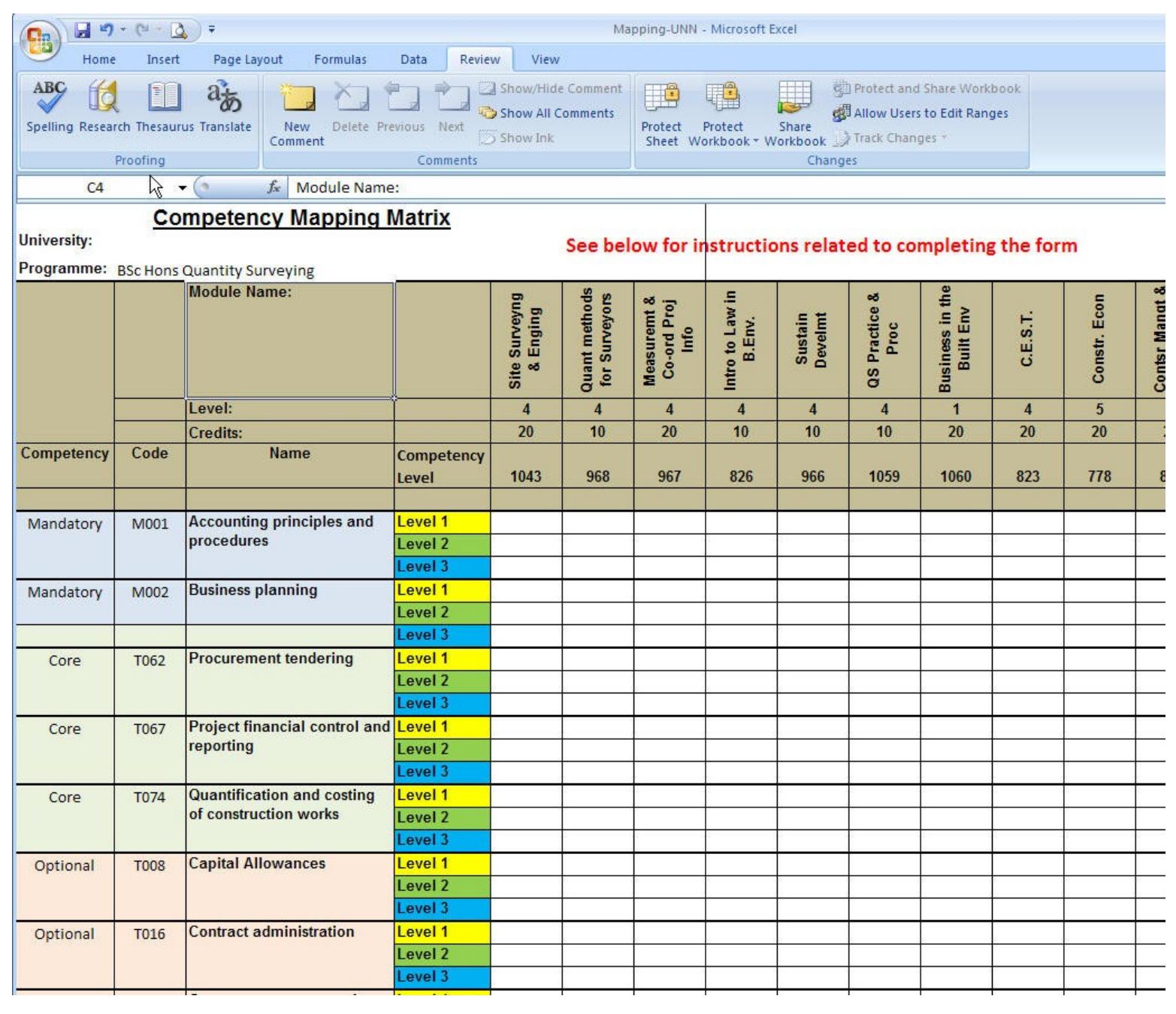The width and height of the screenshot is (1176, 1014).
Task: Toggle Show All Comments
Action: (549, 113)
